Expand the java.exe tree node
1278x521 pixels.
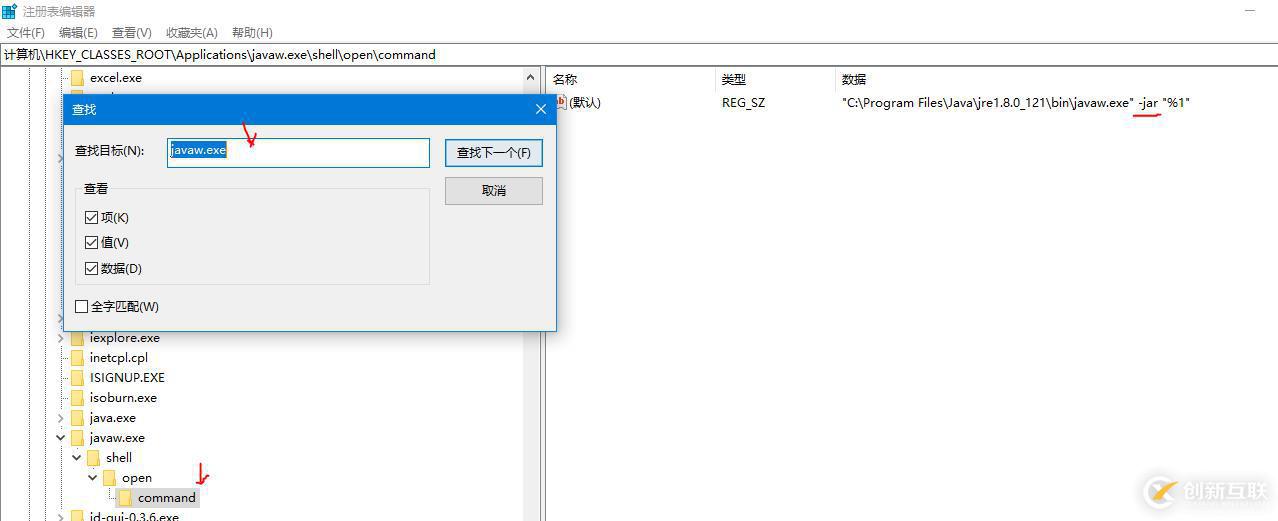point(61,418)
